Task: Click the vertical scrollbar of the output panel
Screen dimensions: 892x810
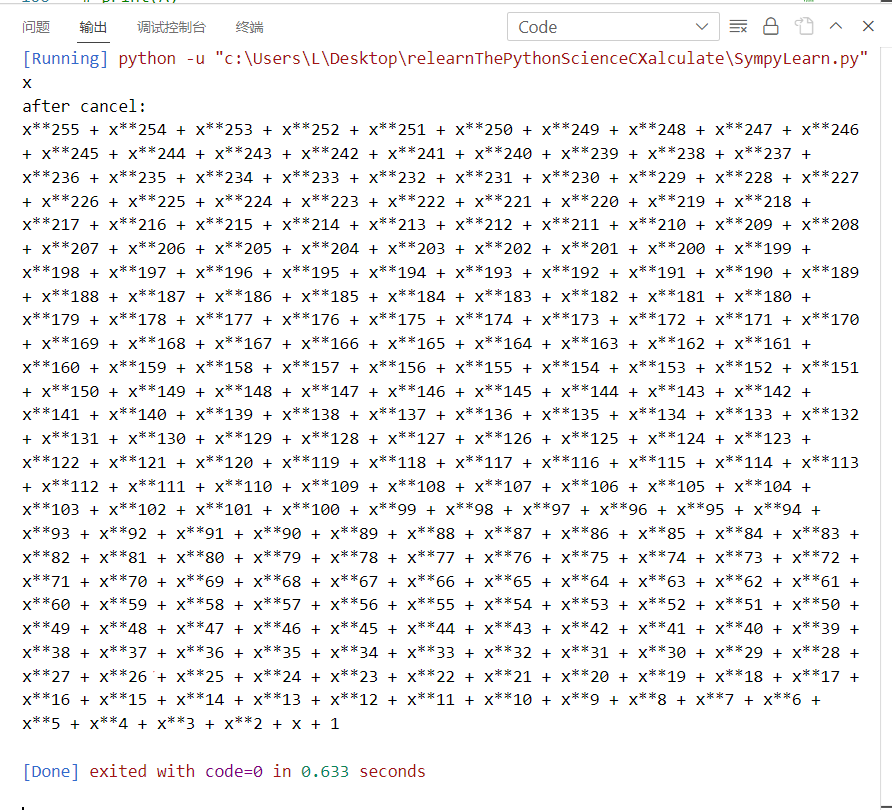Action: pos(886,427)
